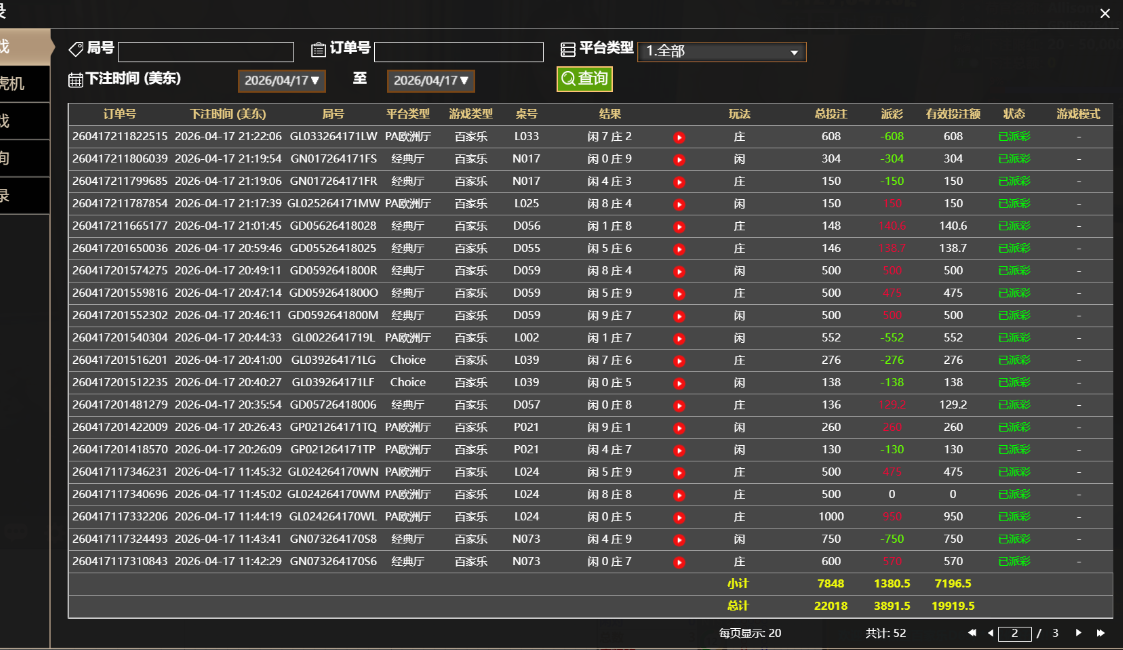
Task: Play replay for round GN073264170S6
Action: click(679, 562)
